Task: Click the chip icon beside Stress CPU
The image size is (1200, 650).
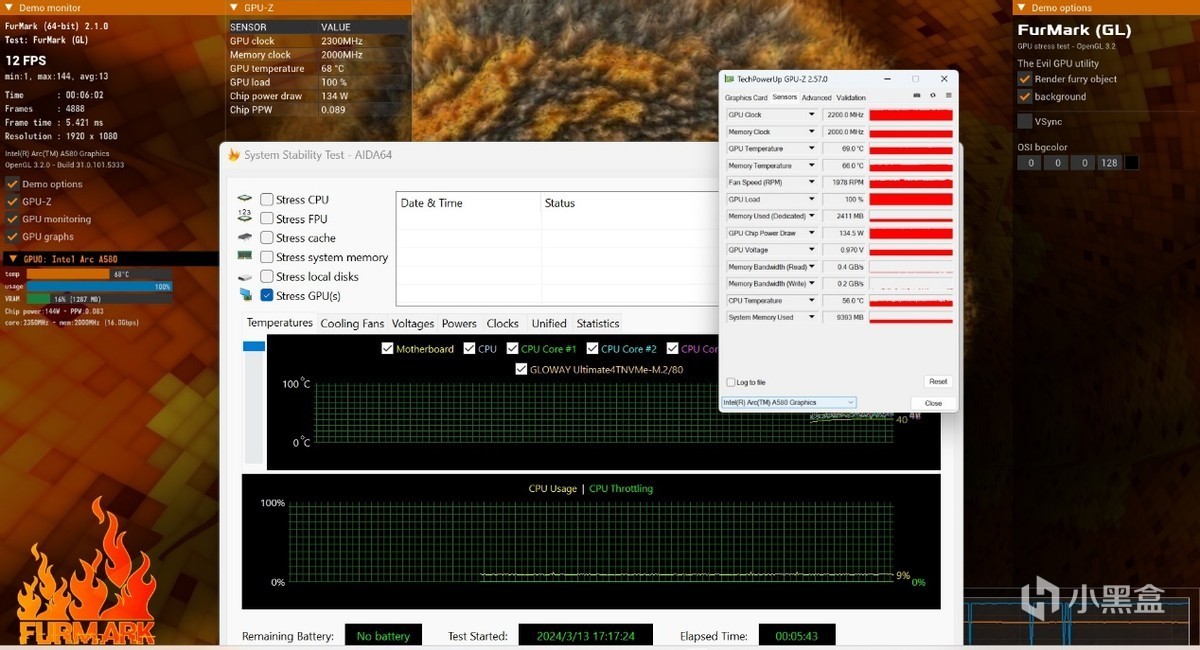Action: pos(245,199)
